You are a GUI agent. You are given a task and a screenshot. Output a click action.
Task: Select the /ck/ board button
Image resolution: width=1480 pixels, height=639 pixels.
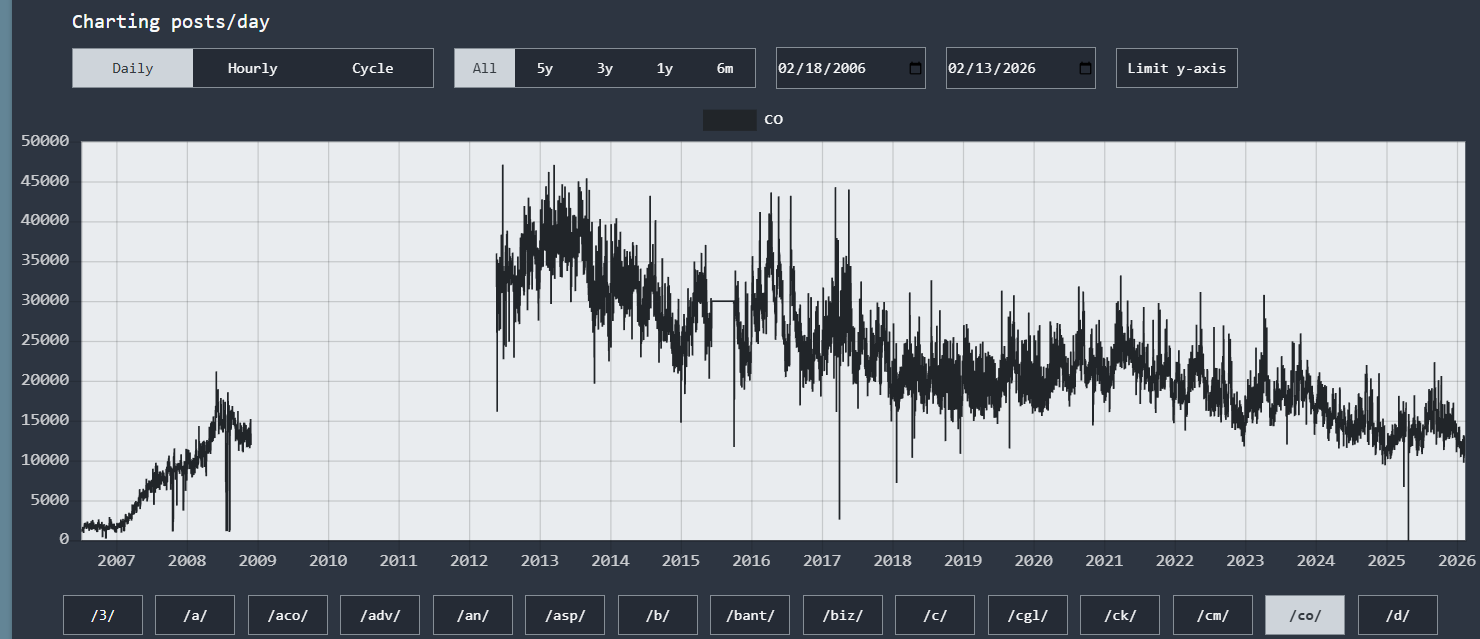[x=1120, y=615]
